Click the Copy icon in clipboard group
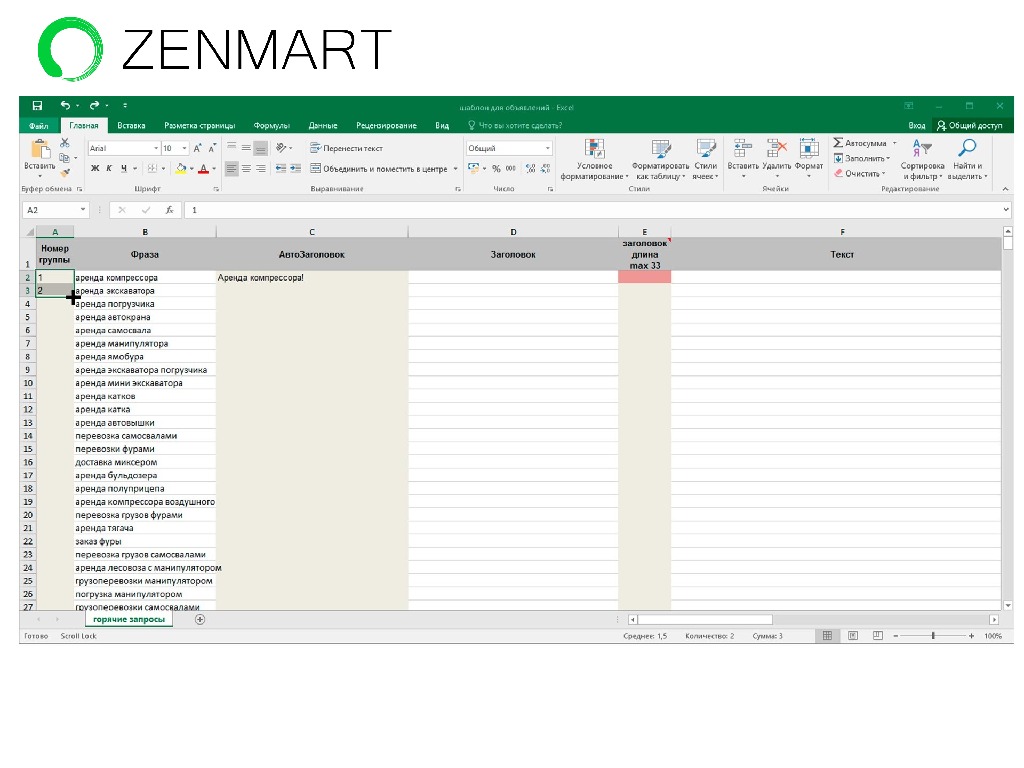Viewport: 1024px width, 768px height. [x=64, y=158]
